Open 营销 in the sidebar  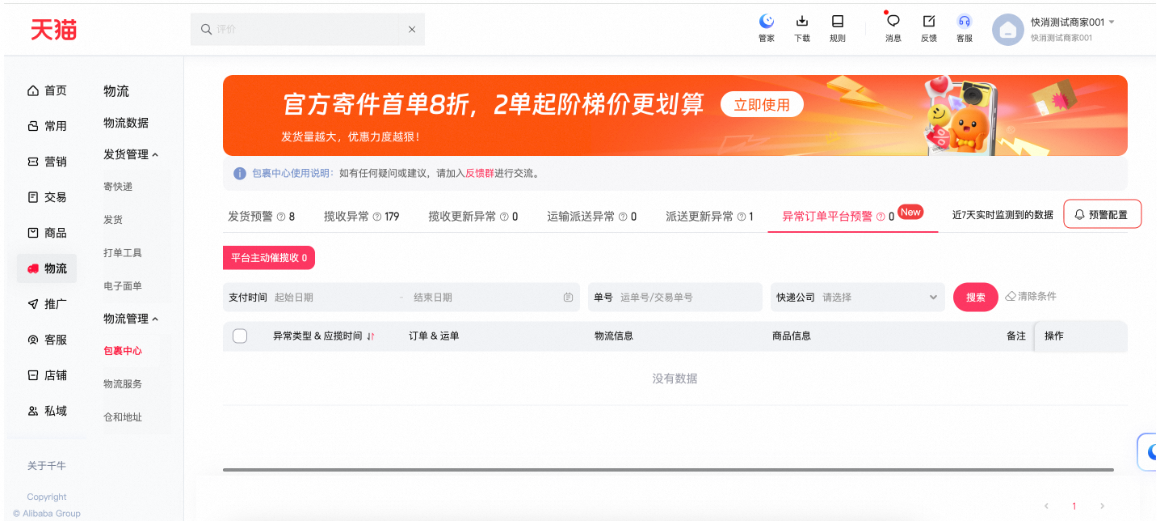point(48,162)
